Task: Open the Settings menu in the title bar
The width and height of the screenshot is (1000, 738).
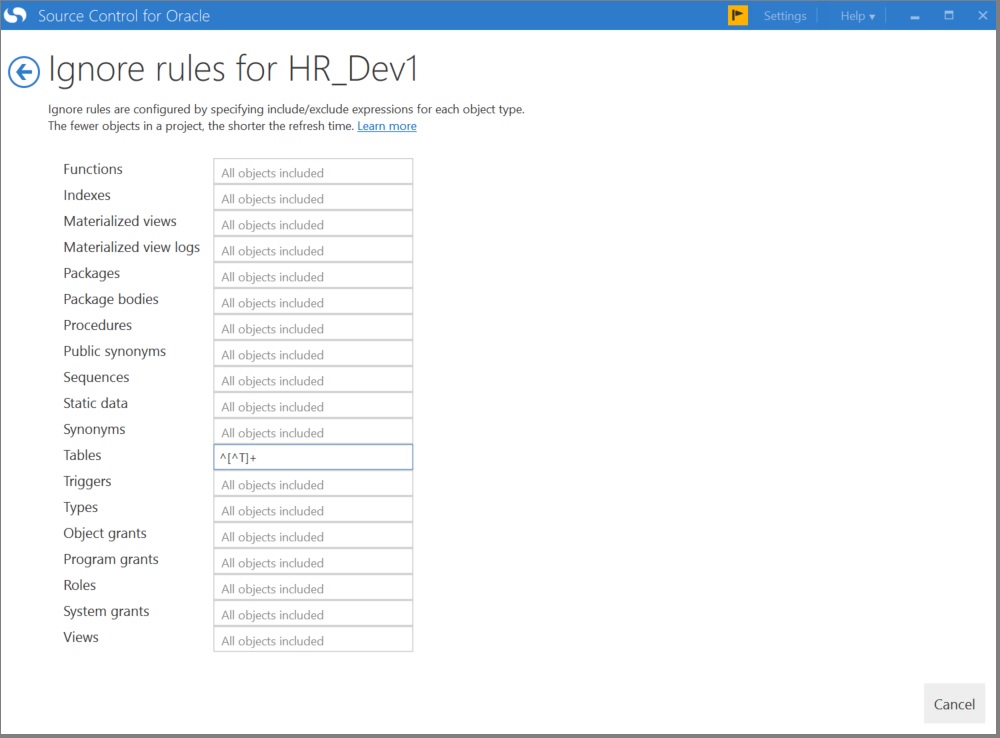Action: click(785, 15)
